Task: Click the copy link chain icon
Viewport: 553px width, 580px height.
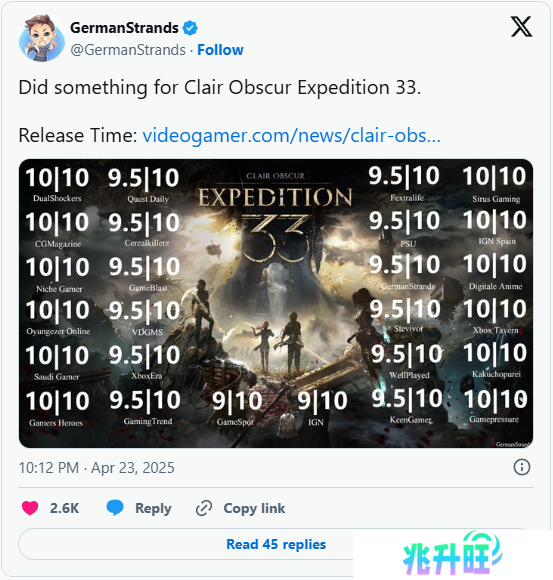Action: [x=204, y=508]
